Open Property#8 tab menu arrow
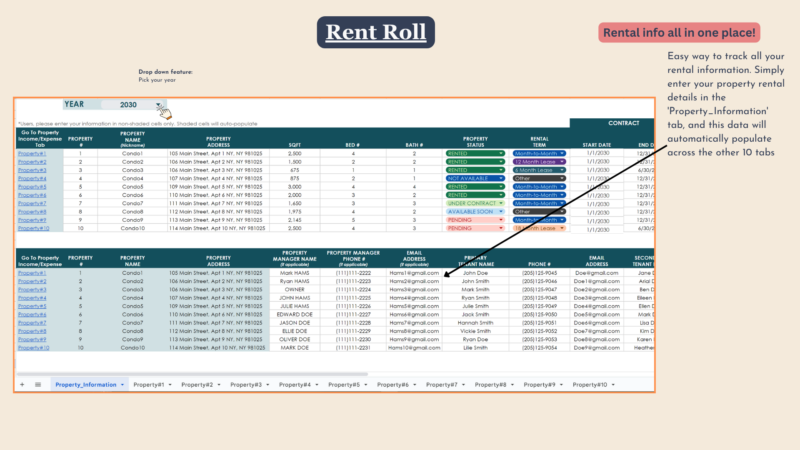800x450 pixels. click(x=512, y=385)
